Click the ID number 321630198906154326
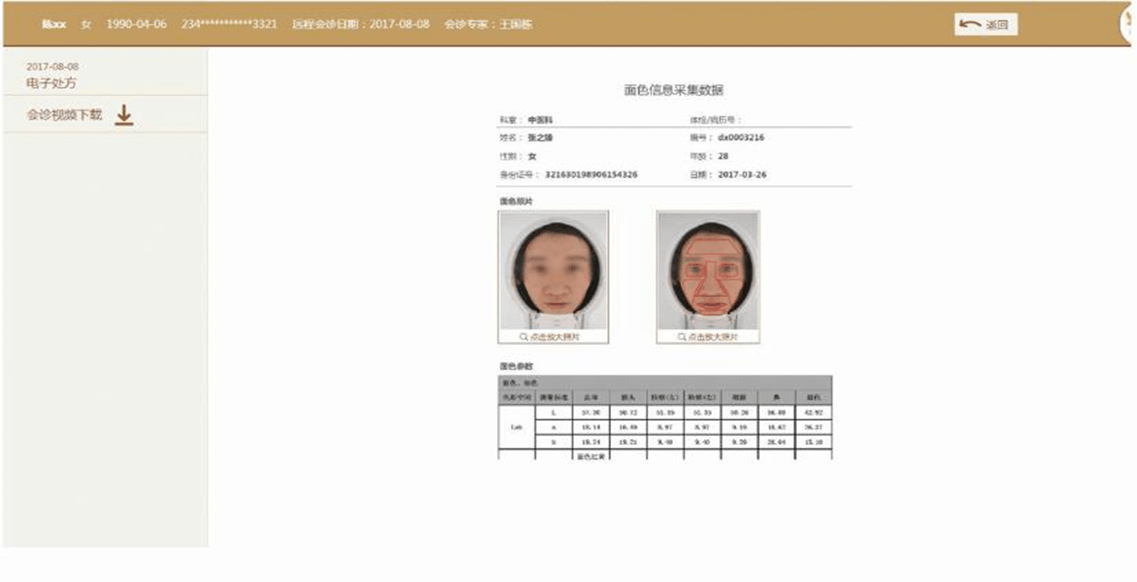The image size is (1137, 582). click(591, 175)
